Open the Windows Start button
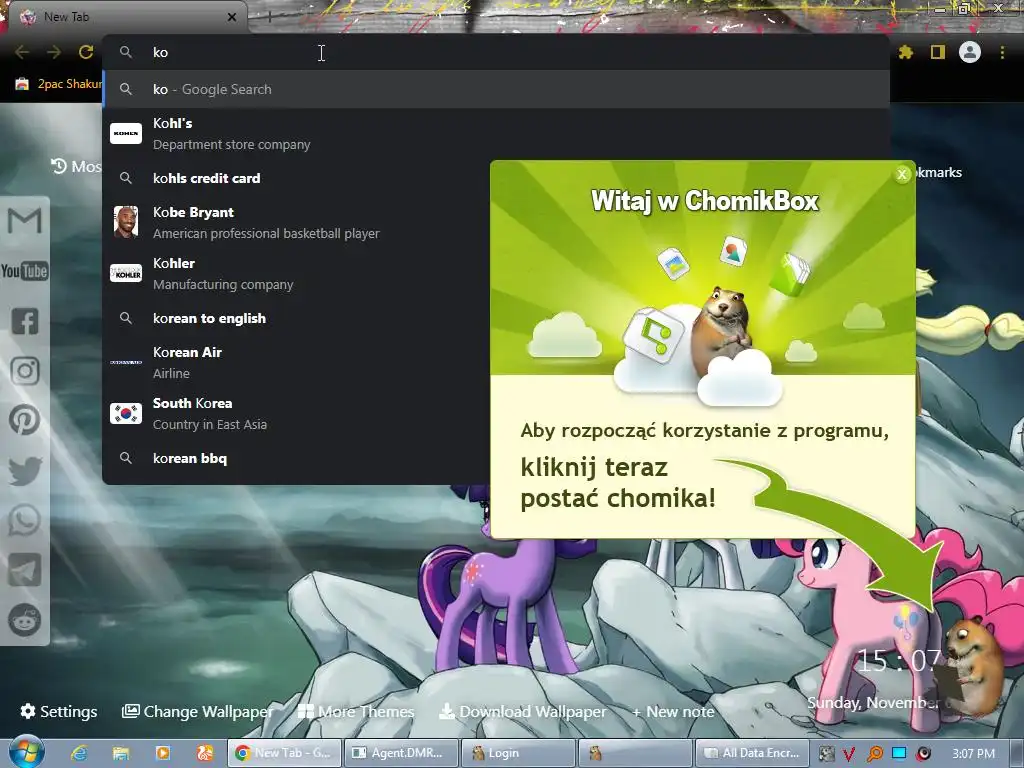 tap(26, 752)
